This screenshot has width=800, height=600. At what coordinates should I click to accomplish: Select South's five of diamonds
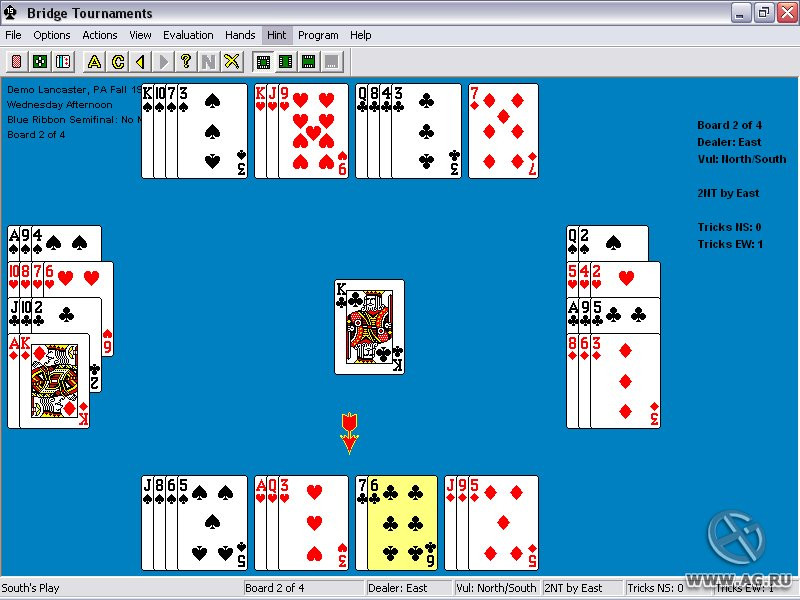504,523
